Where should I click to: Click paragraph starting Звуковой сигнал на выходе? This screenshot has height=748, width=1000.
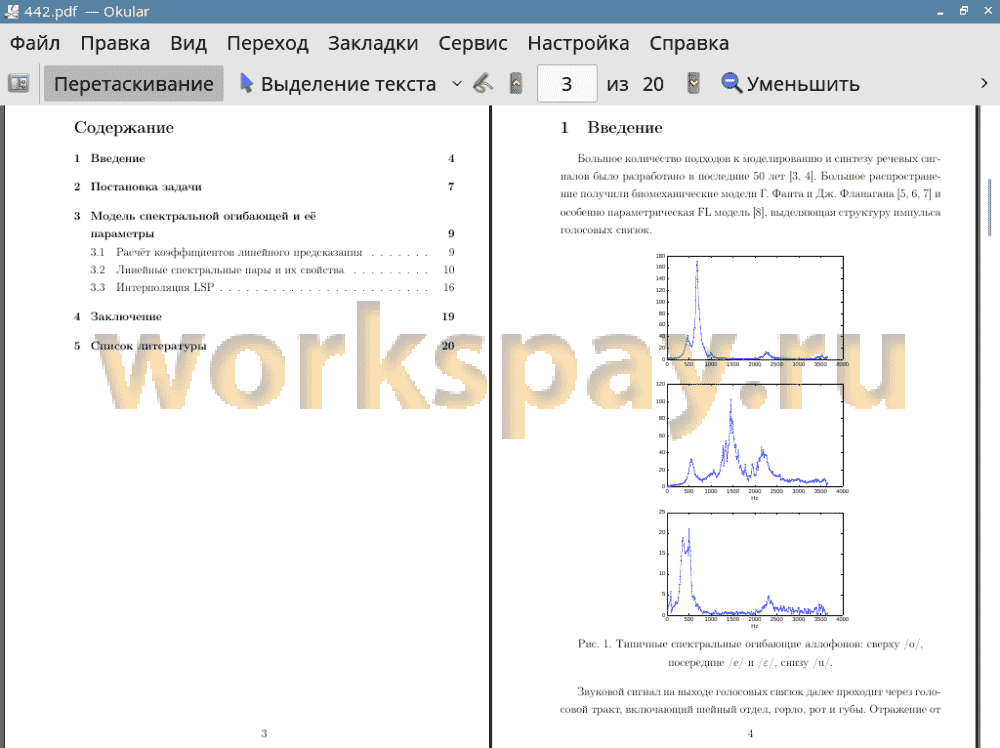point(751,700)
